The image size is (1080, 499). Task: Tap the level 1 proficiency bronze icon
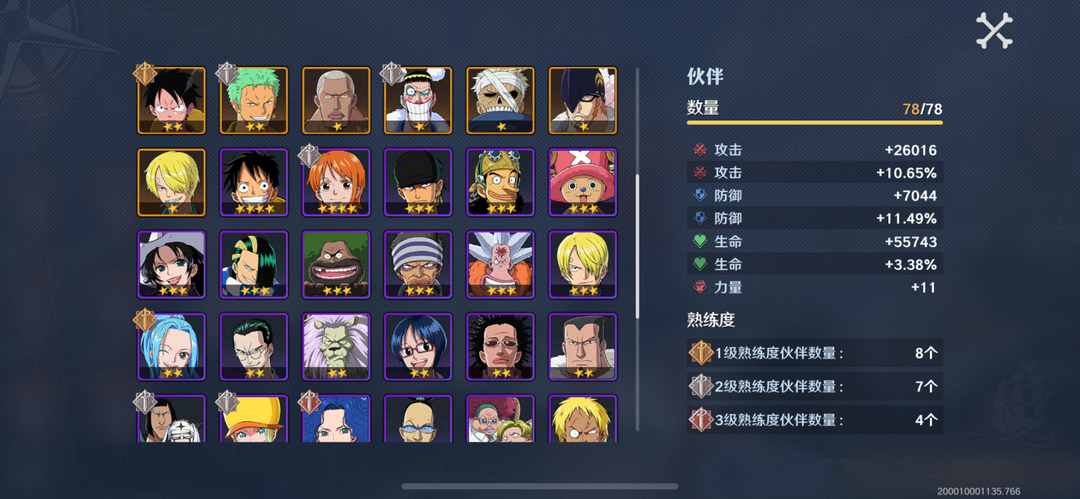[701, 353]
